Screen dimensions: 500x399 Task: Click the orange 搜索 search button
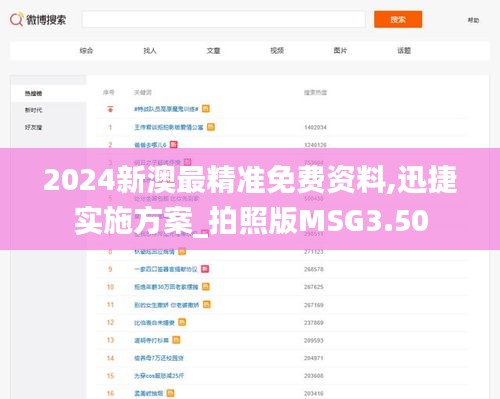pyautogui.click(x=398, y=19)
